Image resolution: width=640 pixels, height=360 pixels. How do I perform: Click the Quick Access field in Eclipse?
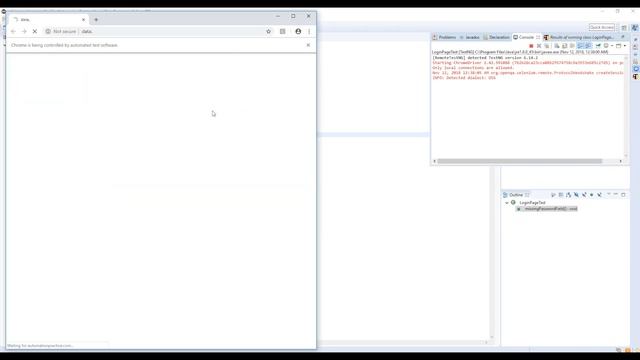[602, 27]
